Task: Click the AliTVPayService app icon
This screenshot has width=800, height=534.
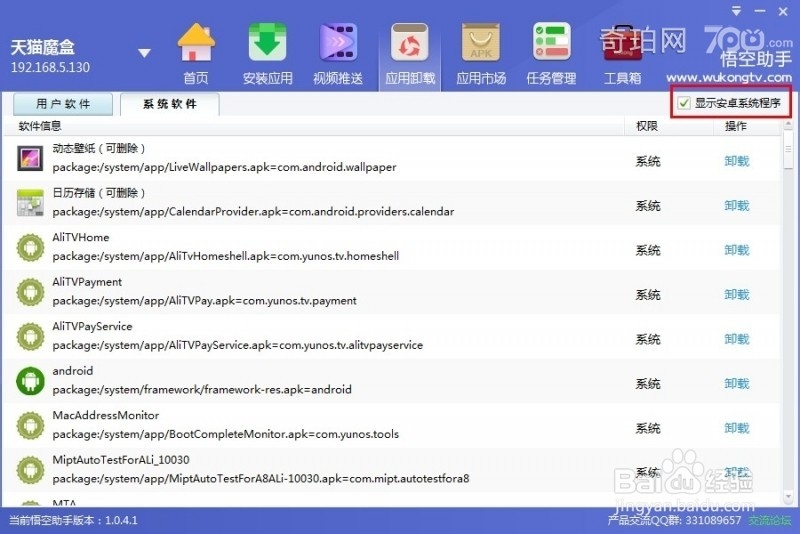Action: click(x=30, y=336)
